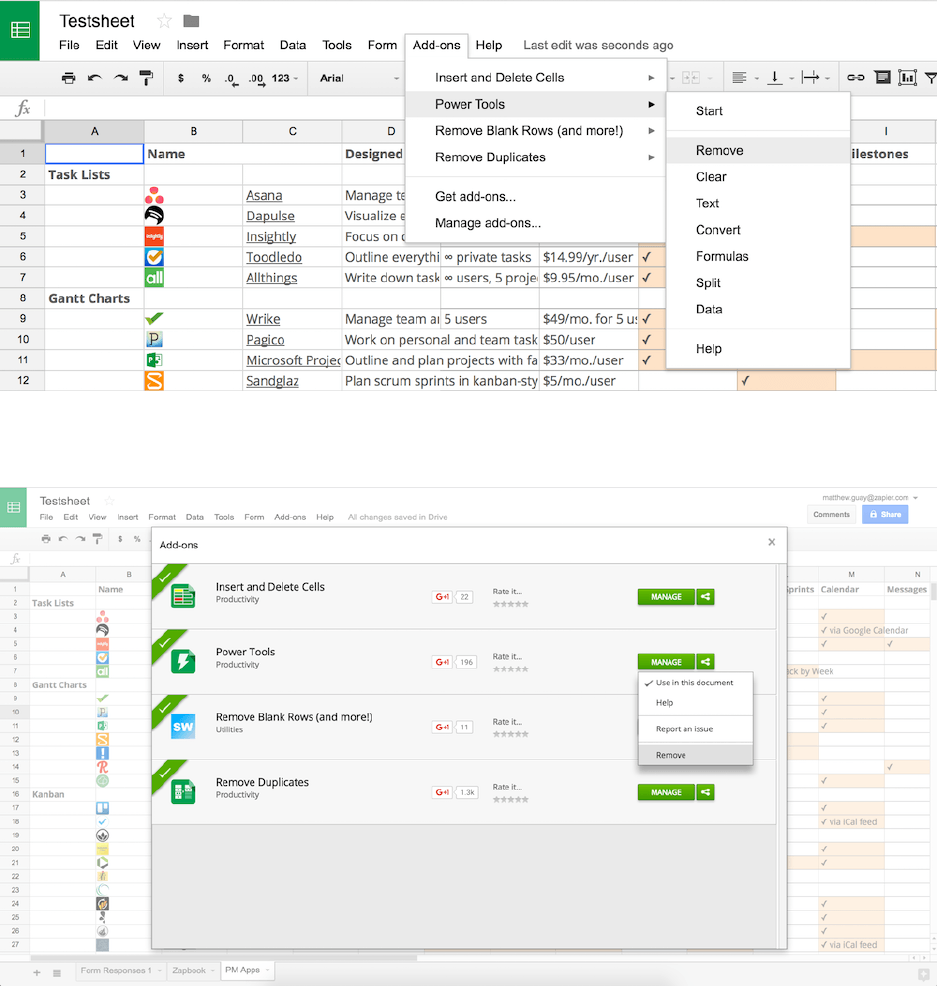Click the print icon in upper toolbar
The image size is (937, 986).
click(69, 78)
